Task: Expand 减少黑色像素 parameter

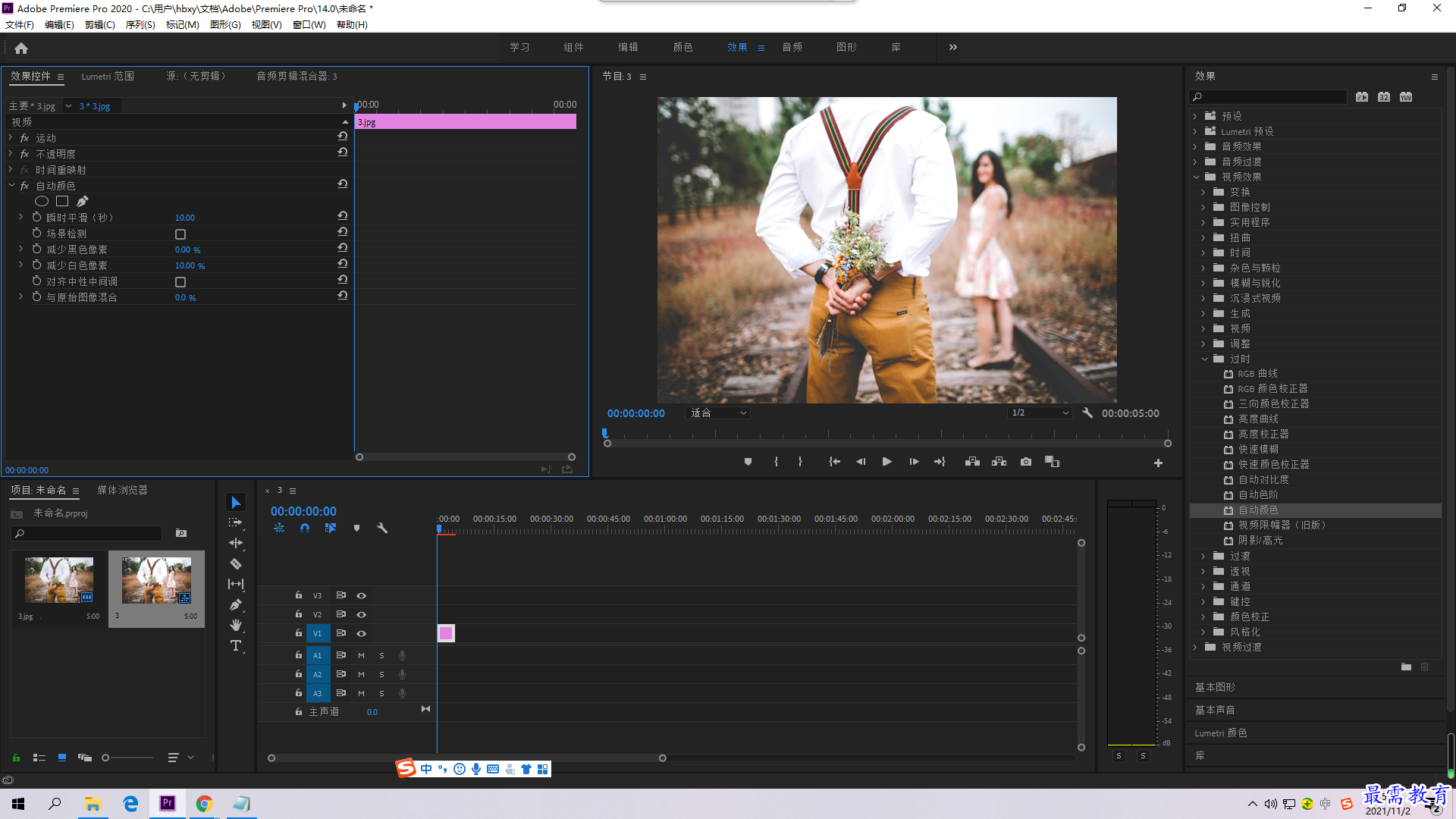Action: coord(21,249)
